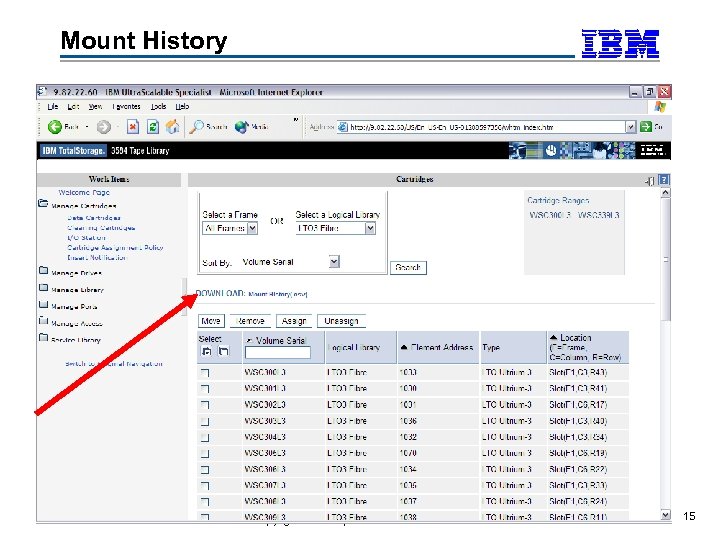This screenshot has height=540, width=720.
Task: Open the Cartridge Assignment Policy link
Action: pos(115,248)
